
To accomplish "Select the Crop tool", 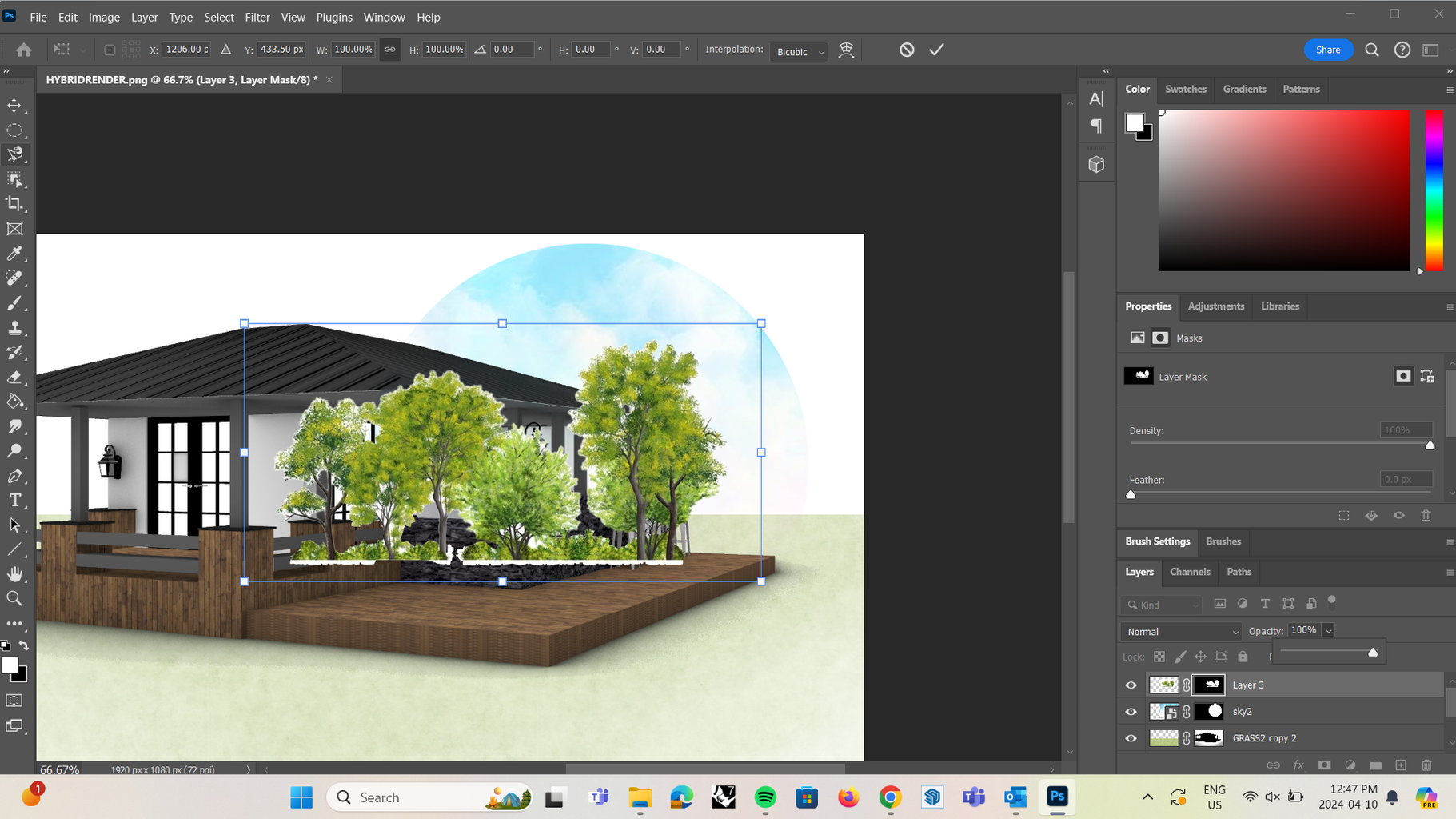I will (x=14, y=203).
